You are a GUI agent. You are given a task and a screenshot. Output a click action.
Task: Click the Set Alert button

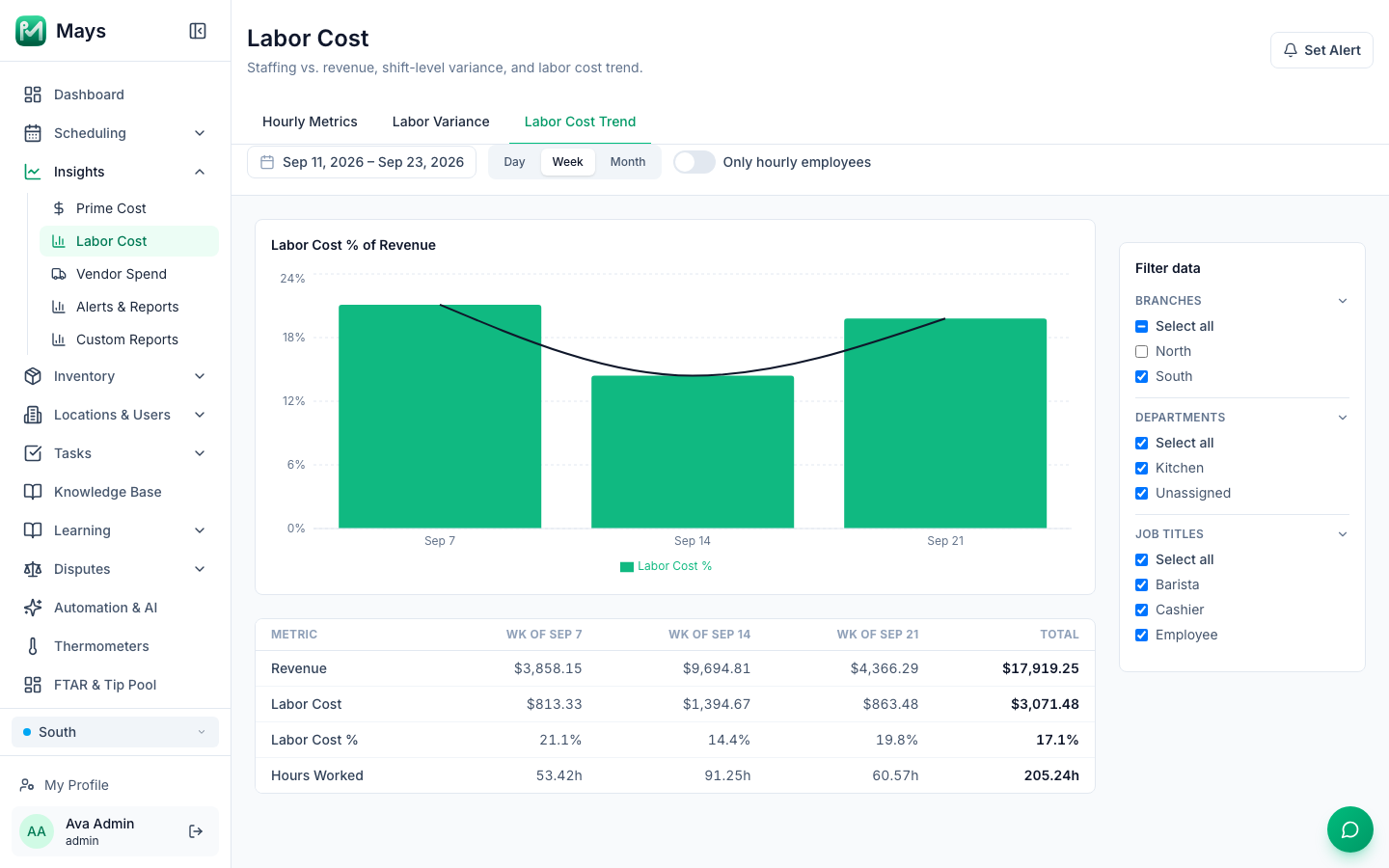point(1321,50)
